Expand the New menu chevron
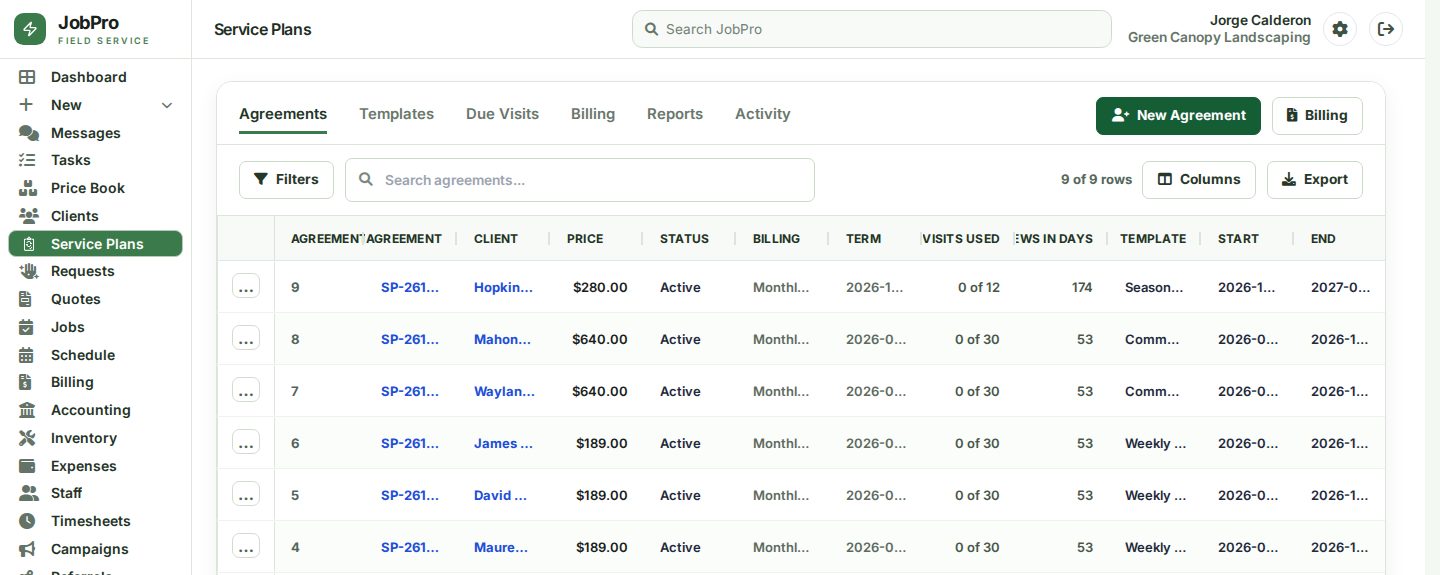The height and width of the screenshot is (575, 1440). [167, 105]
